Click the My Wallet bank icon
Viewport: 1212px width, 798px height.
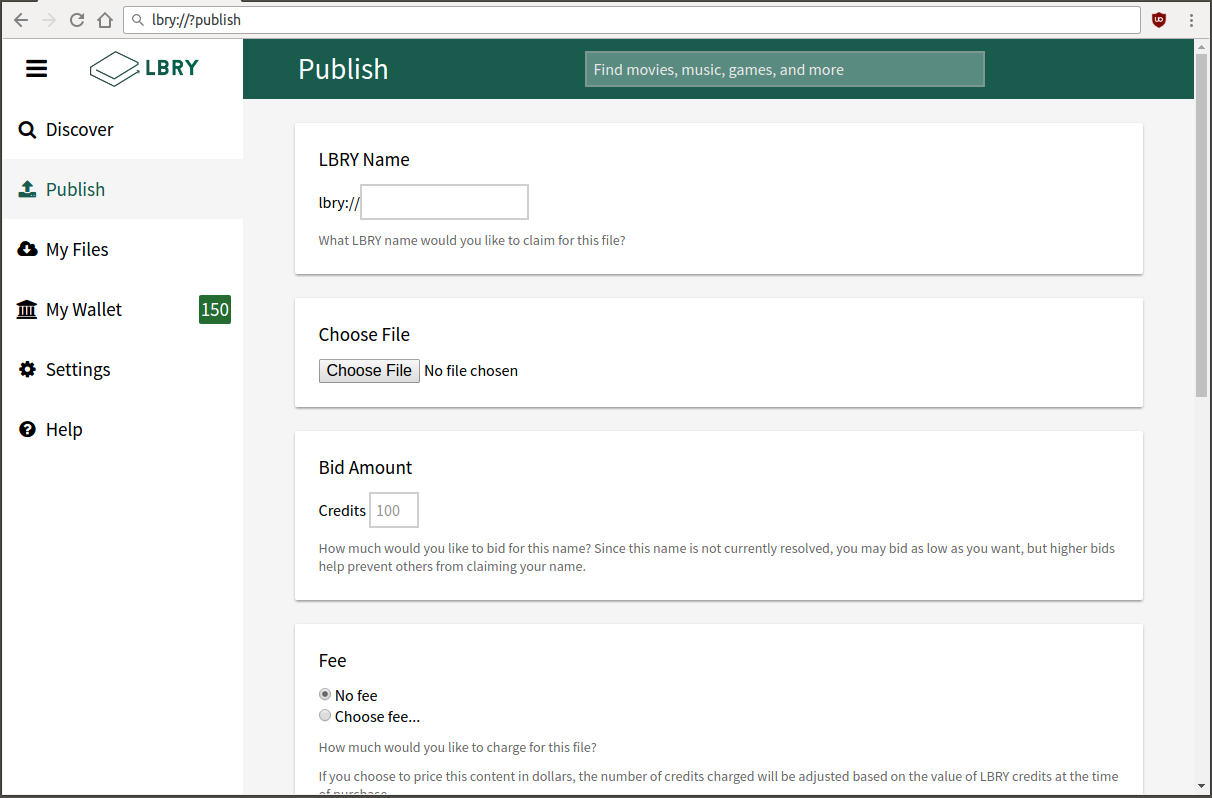pos(27,310)
